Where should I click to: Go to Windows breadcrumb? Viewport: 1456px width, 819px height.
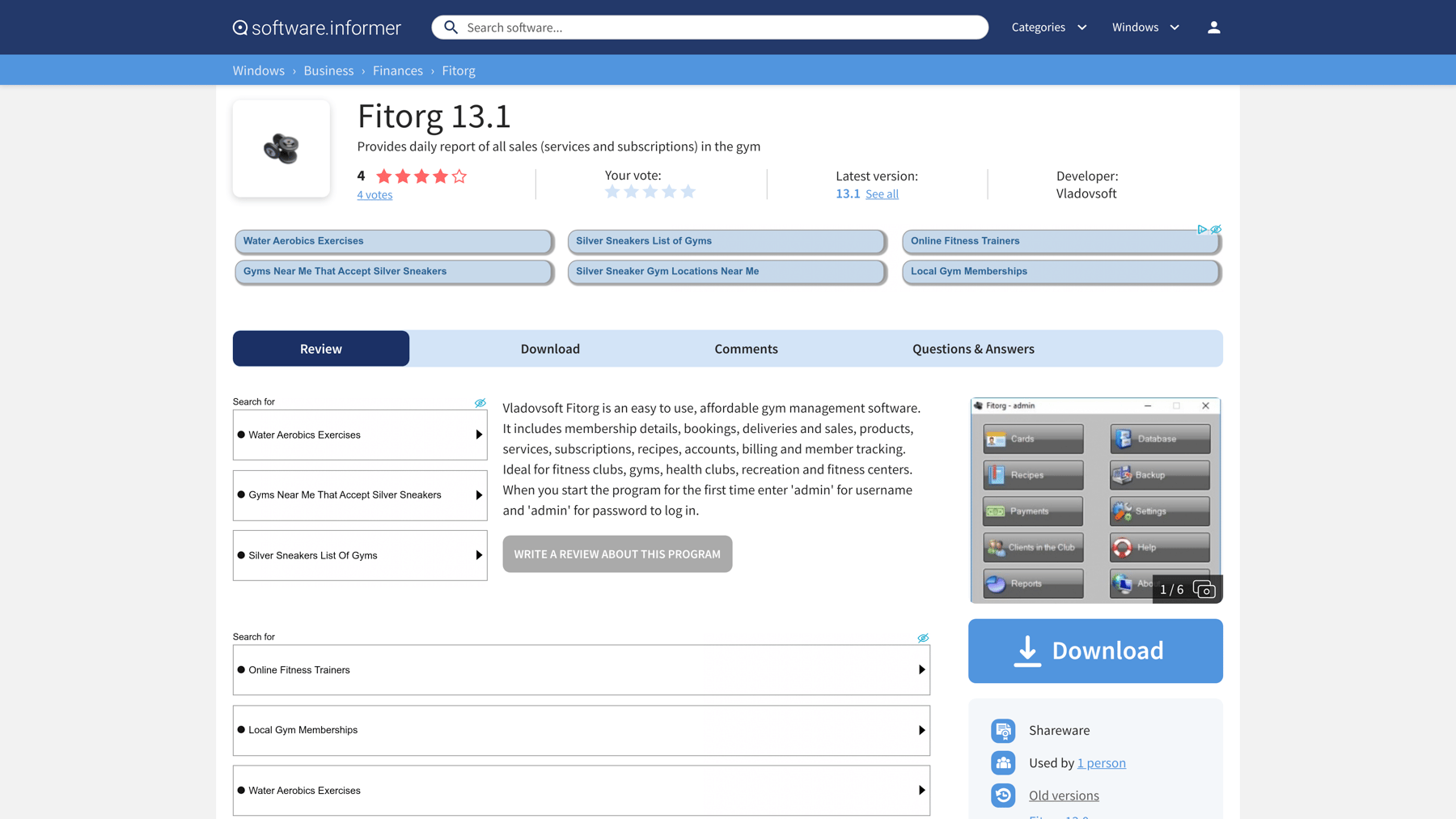pyautogui.click(x=259, y=70)
